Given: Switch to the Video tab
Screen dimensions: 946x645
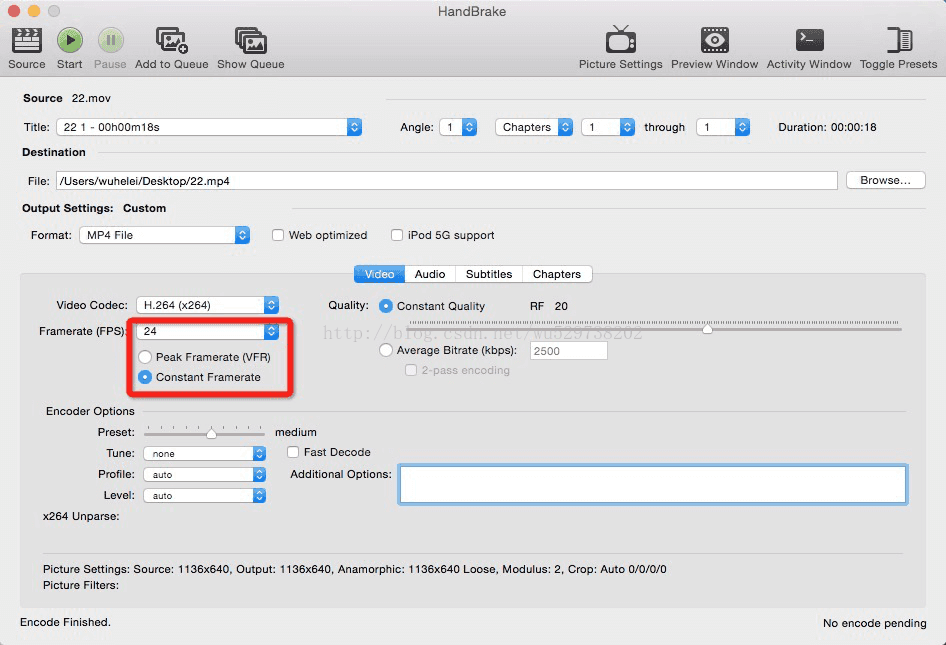Looking at the screenshot, I should click(x=379, y=274).
